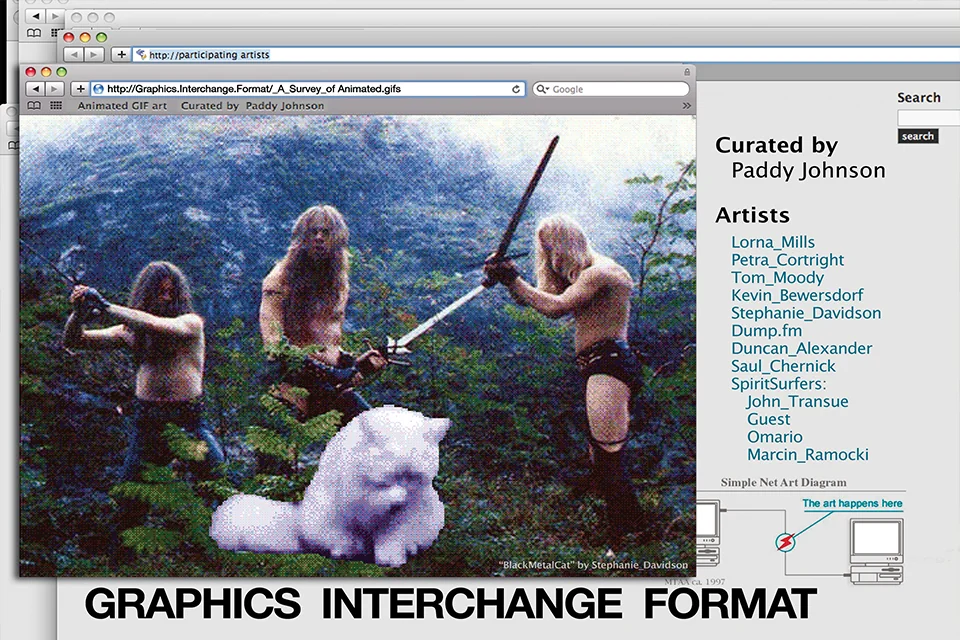
Task: Click the 'GRAPHICS INTERCHANGE FORMAT' title text
Action: pyautogui.click(x=451, y=603)
